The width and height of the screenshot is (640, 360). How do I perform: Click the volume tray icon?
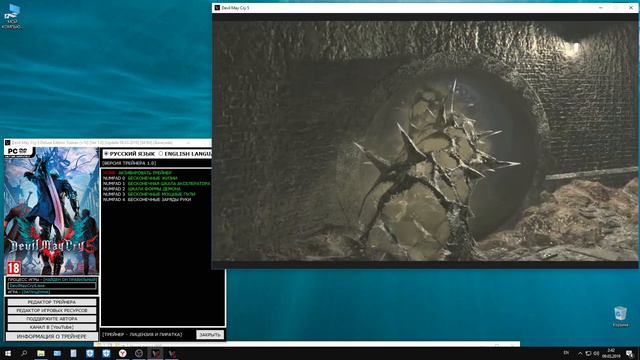pyautogui.click(x=596, y=353)
